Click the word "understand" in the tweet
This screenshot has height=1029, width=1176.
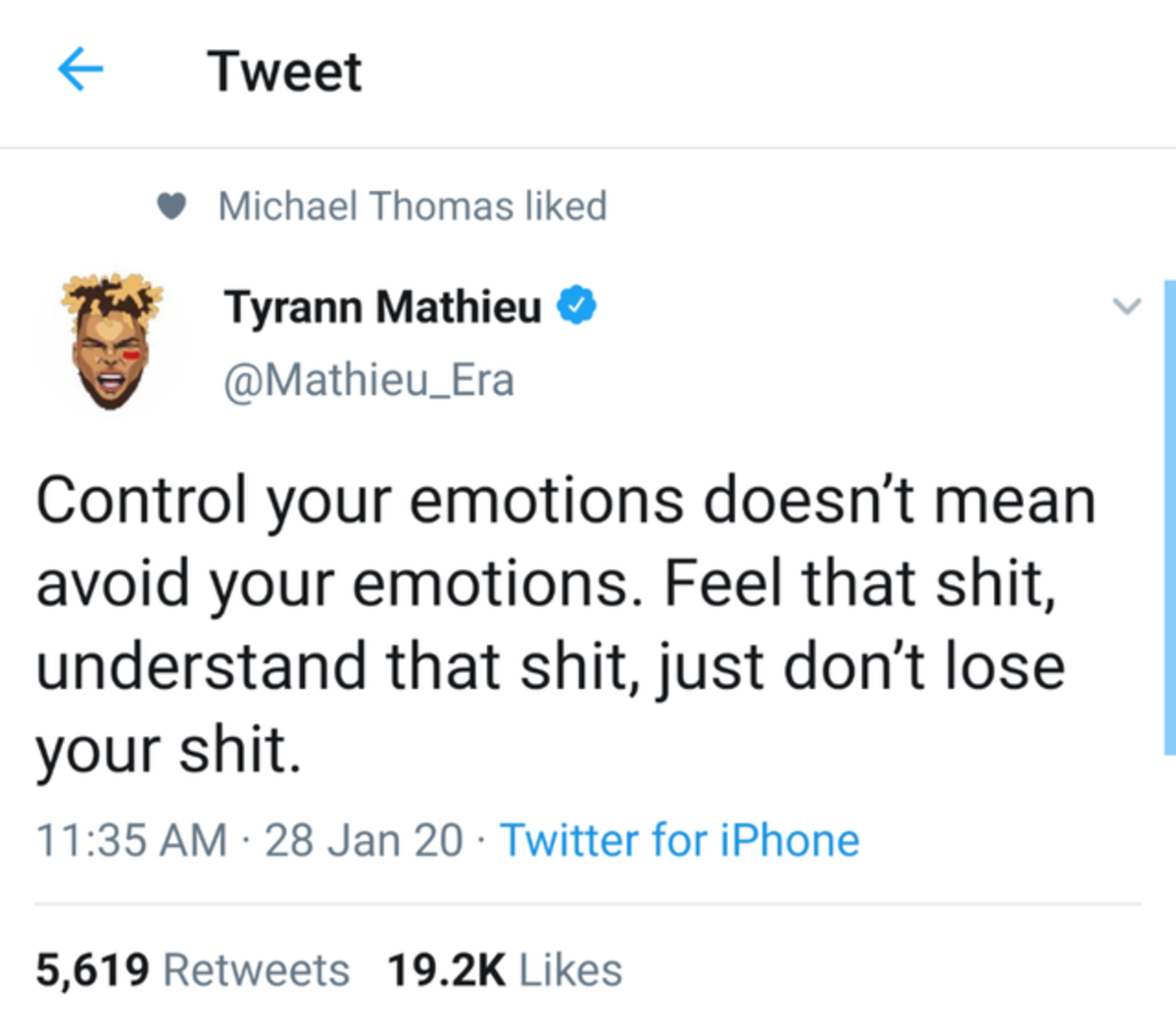(x=200, y=666)
